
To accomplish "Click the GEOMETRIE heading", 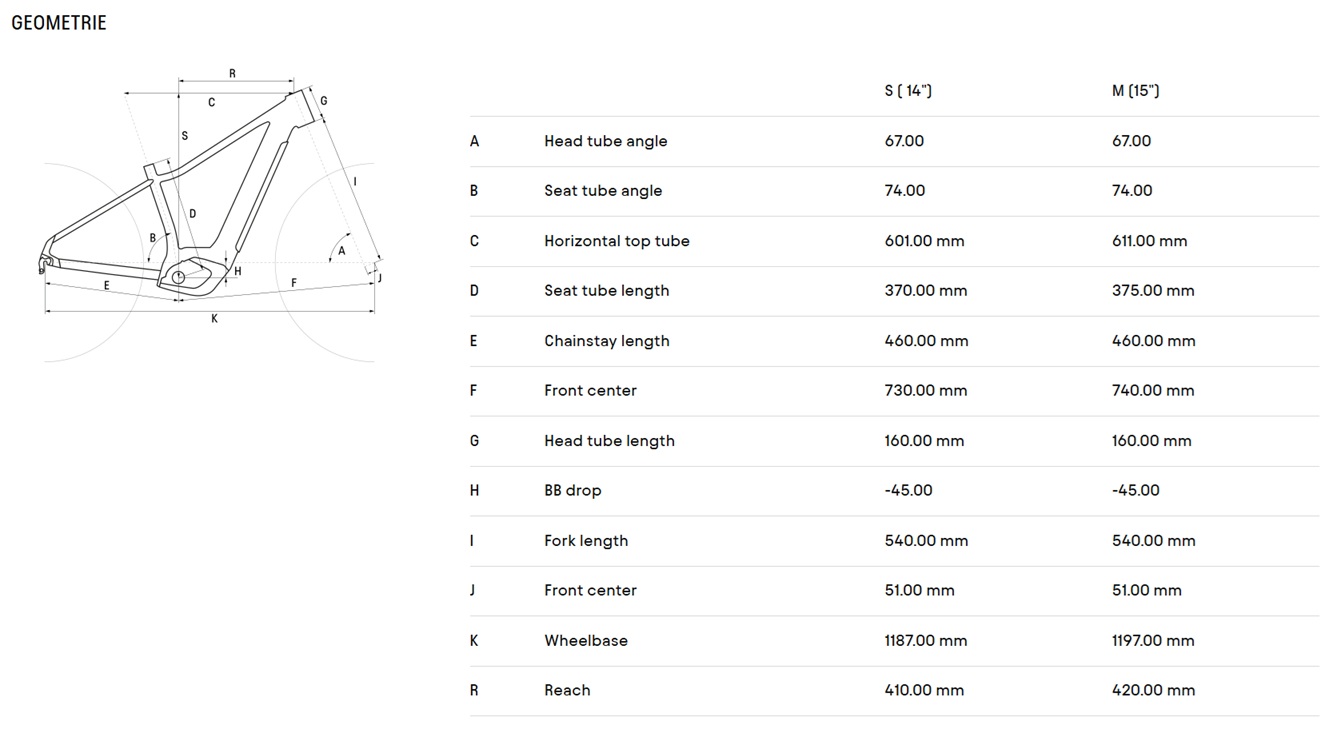I will coord(59,22).
